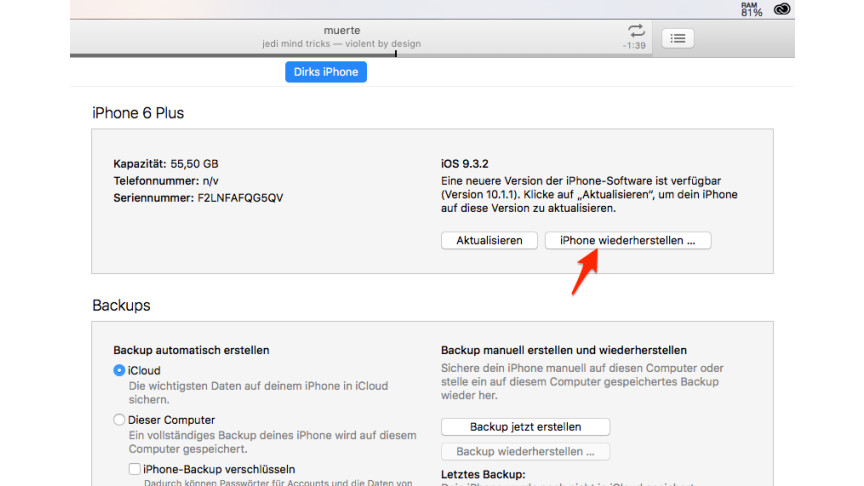Click the Letztes Backup label

pos(483,474)
